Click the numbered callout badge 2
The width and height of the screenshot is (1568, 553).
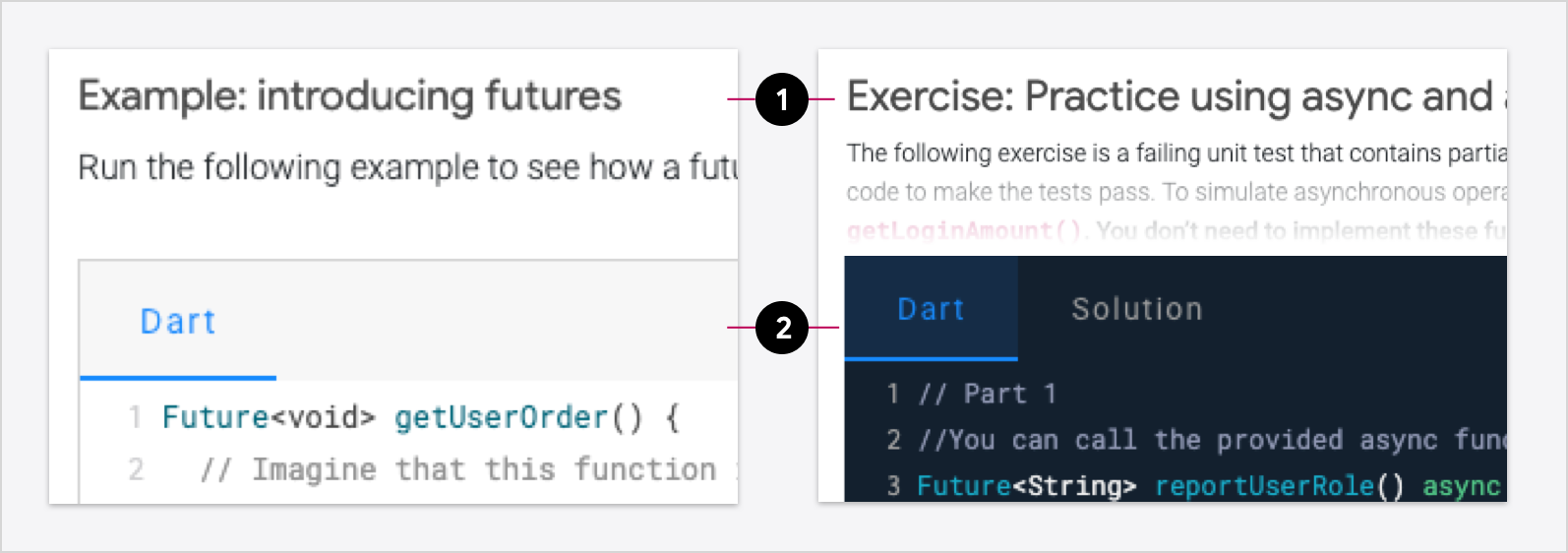point(782,328)
